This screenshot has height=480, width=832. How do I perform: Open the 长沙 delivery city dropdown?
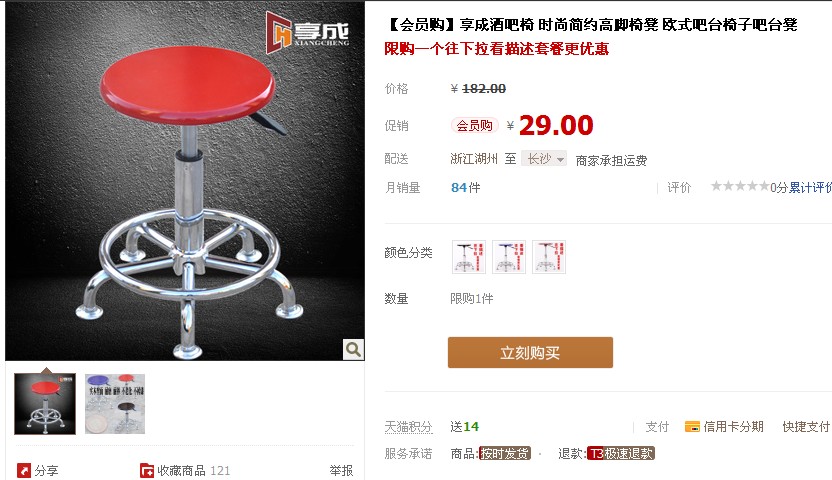point(544,159)
